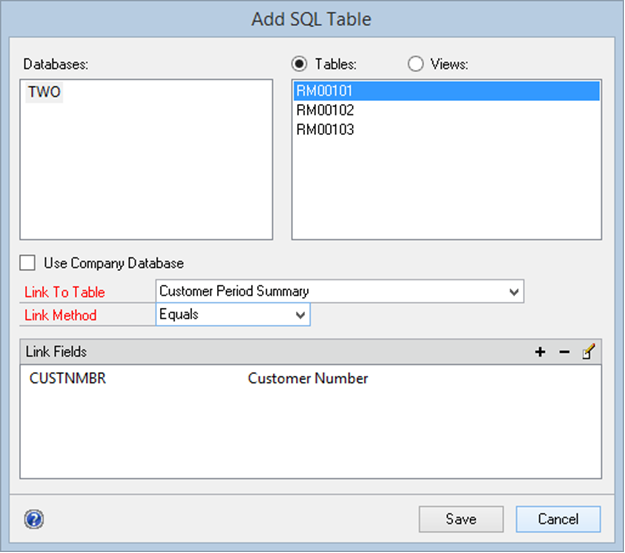
Task: Select the Tables radio button
Action: [299, 64]
